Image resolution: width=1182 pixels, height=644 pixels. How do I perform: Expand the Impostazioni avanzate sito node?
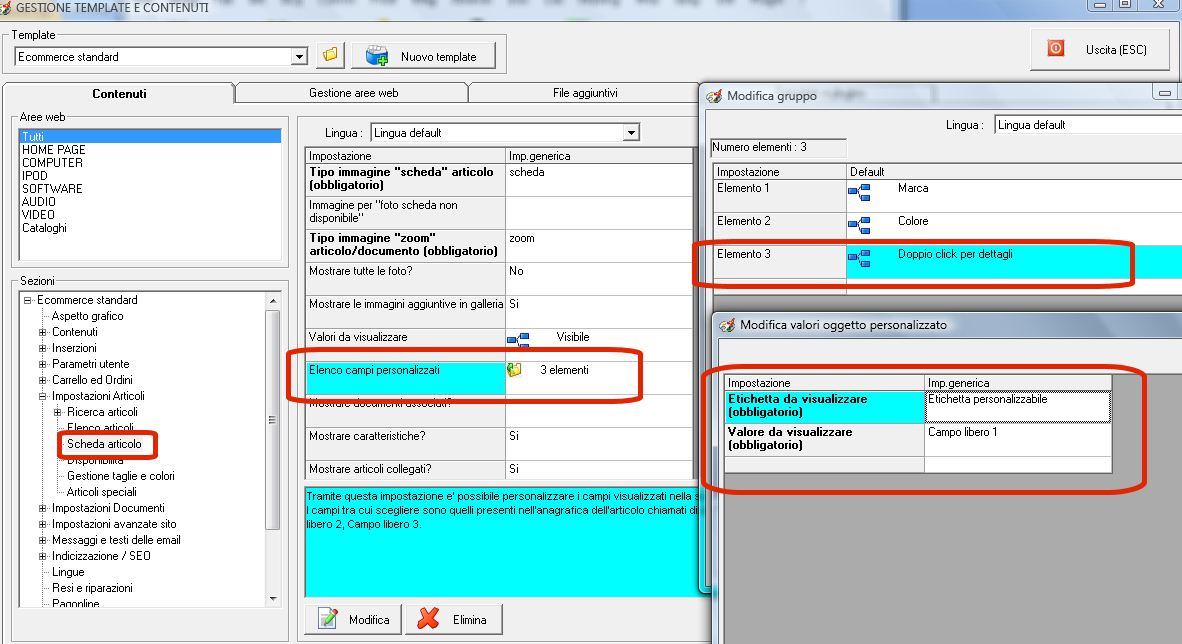[x=43, y=524]
